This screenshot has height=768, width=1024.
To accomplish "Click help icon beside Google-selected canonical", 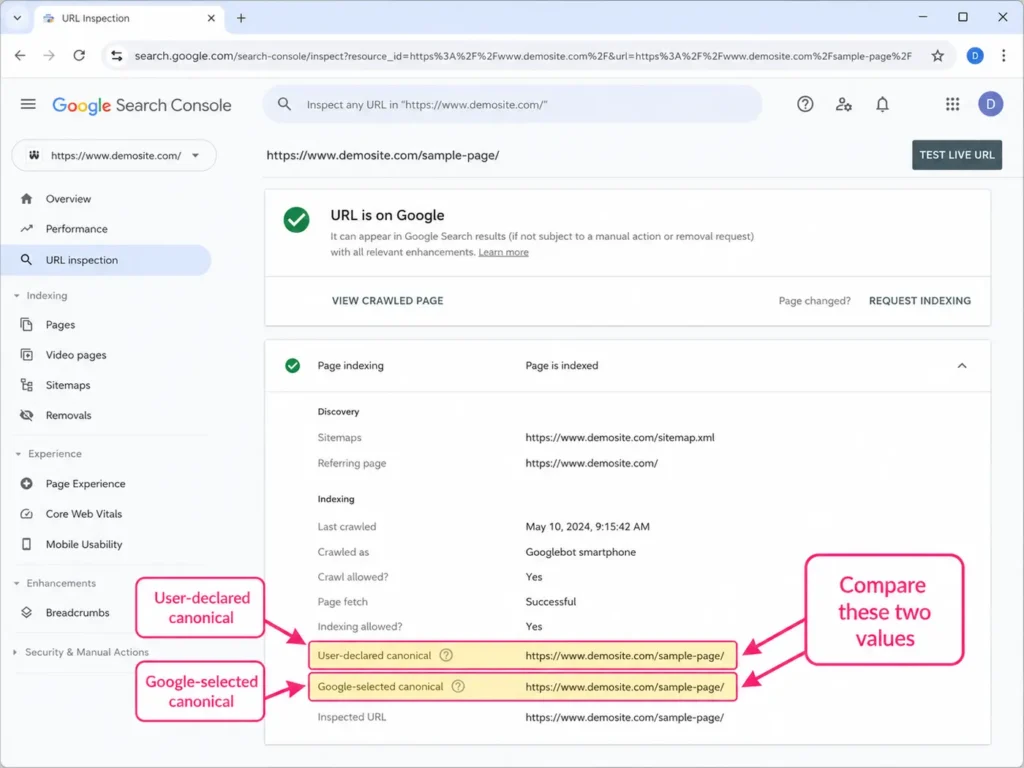I will point(458,686).
